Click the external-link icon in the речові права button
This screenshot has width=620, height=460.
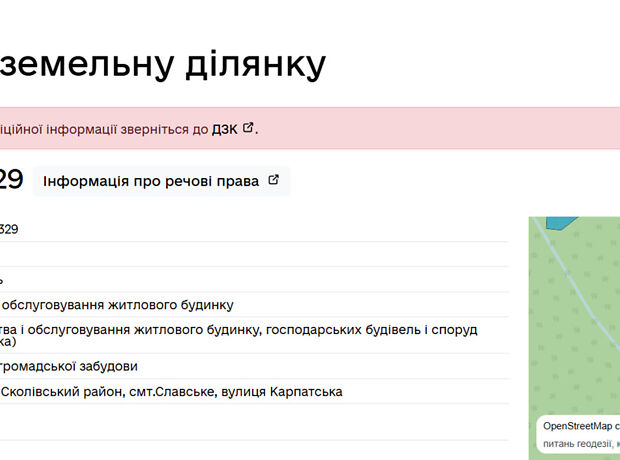[273, 181]
